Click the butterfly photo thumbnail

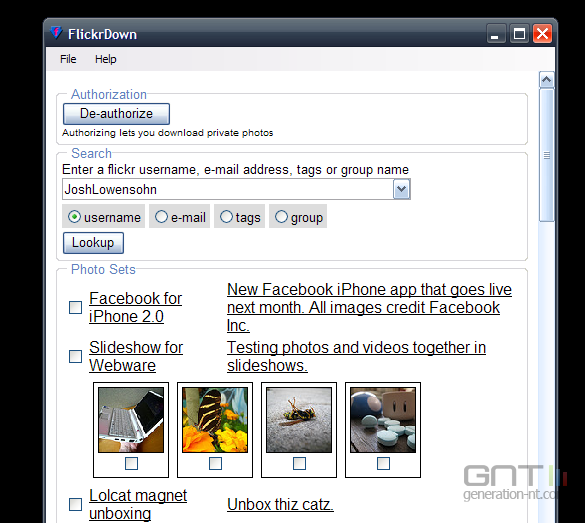coord(215,420)
